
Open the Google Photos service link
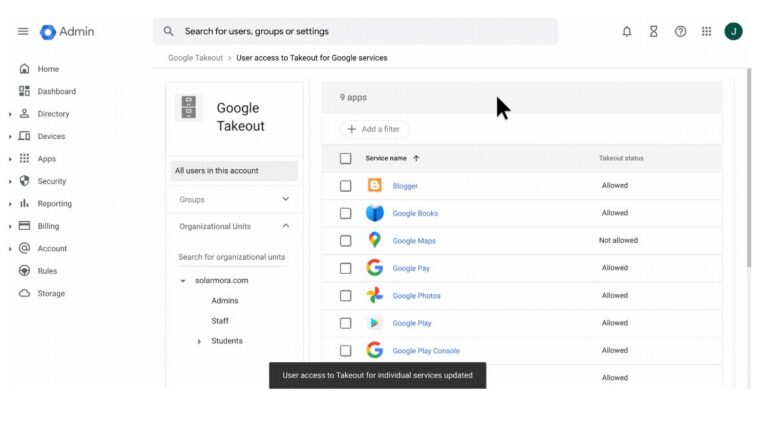(x=416, y=296)
